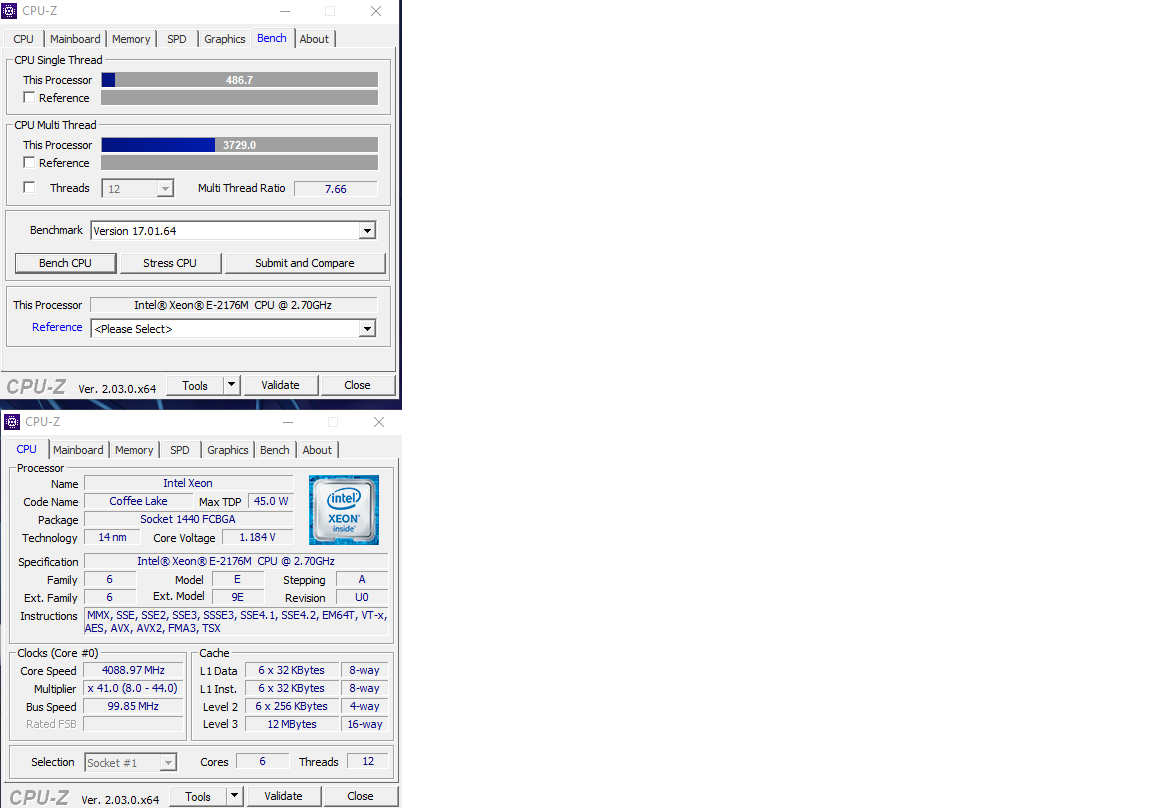Minimize the Bench CPU-Z window
1152x808 pixels.
click(285, 11)
